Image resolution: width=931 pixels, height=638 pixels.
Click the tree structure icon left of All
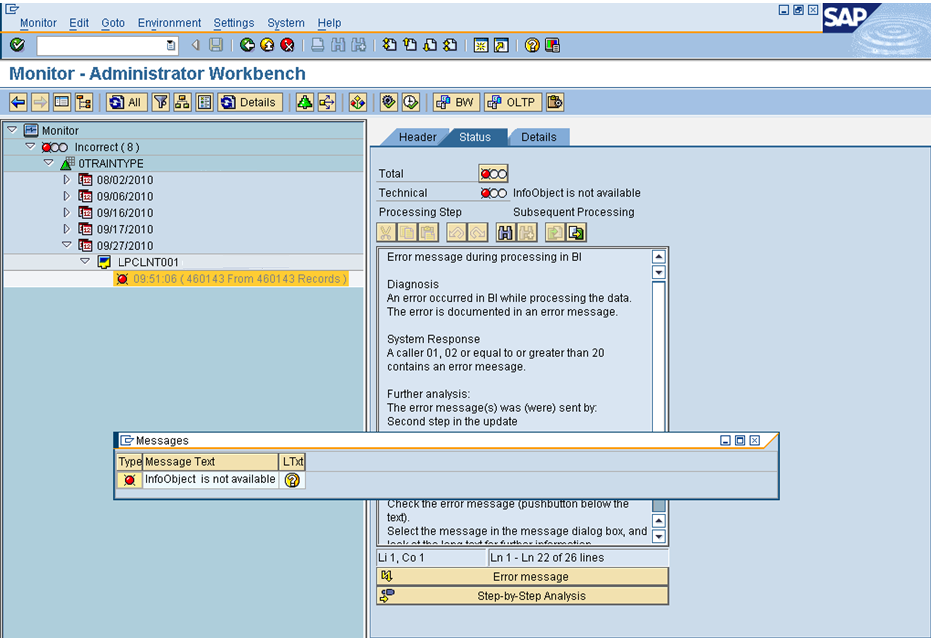[84, 103]
